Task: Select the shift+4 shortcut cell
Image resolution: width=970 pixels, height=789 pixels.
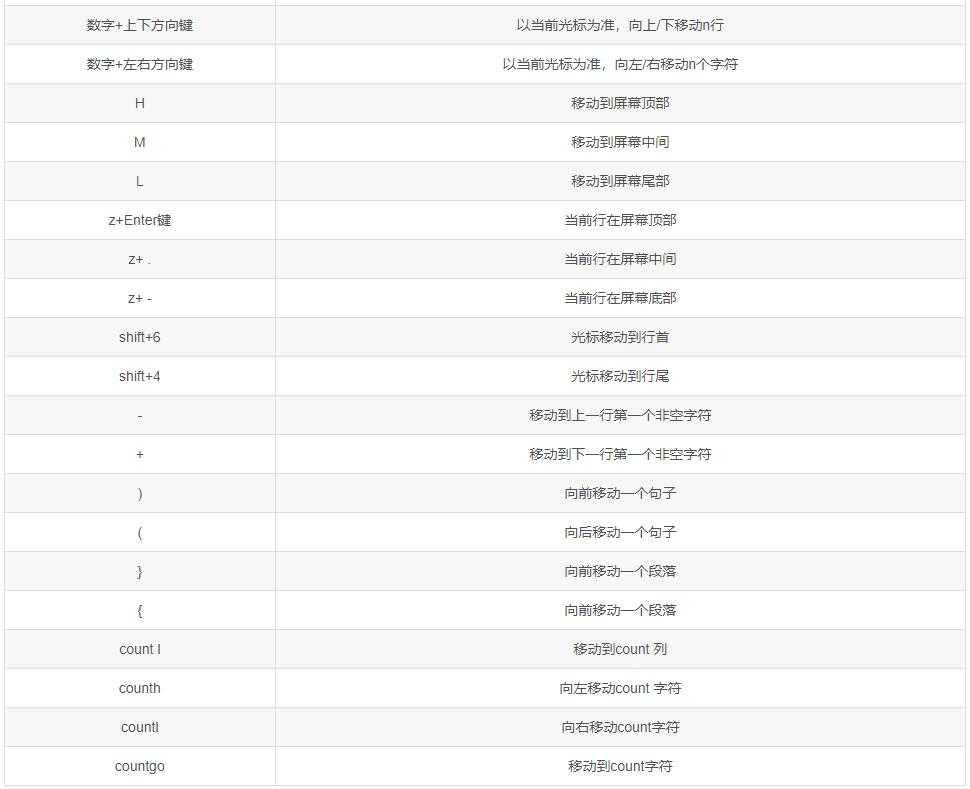Action: (139, 376)
